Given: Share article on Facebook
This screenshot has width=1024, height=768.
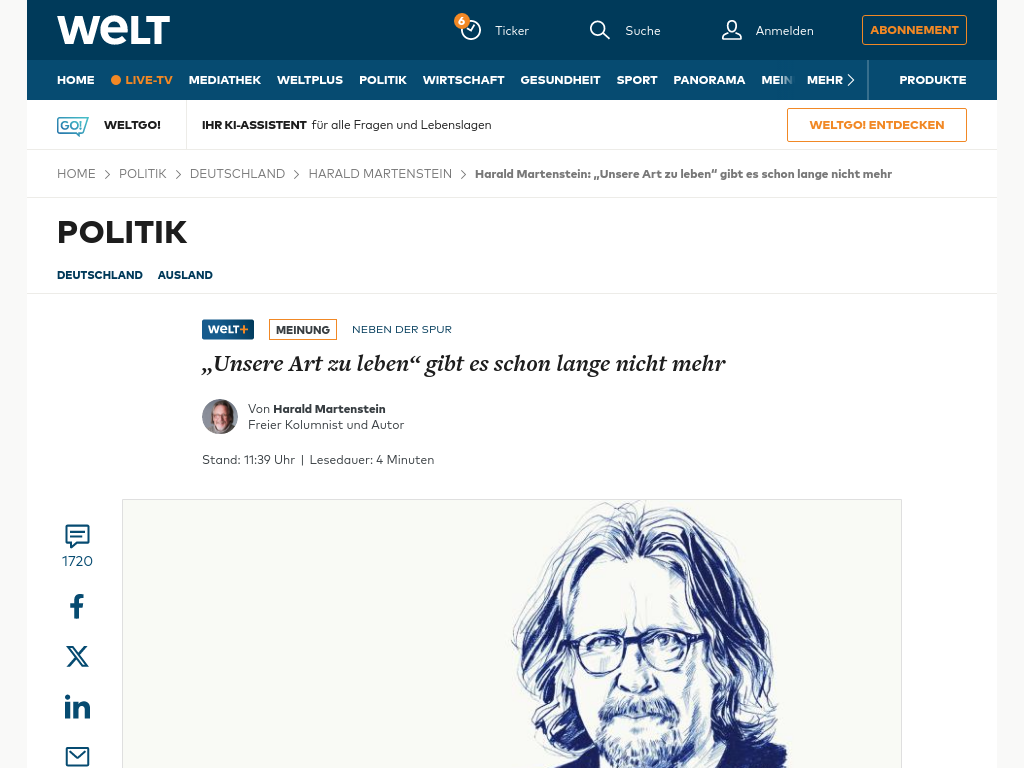Looking at the screenshot, I should click(x=77, y=607).
